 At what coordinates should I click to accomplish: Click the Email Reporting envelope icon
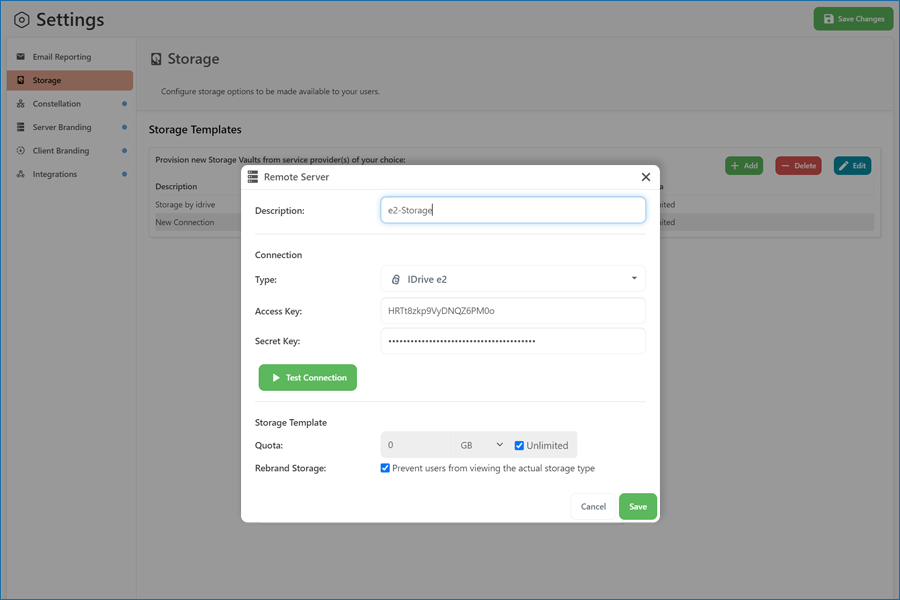pyautogui.click(x=21, y=57)
